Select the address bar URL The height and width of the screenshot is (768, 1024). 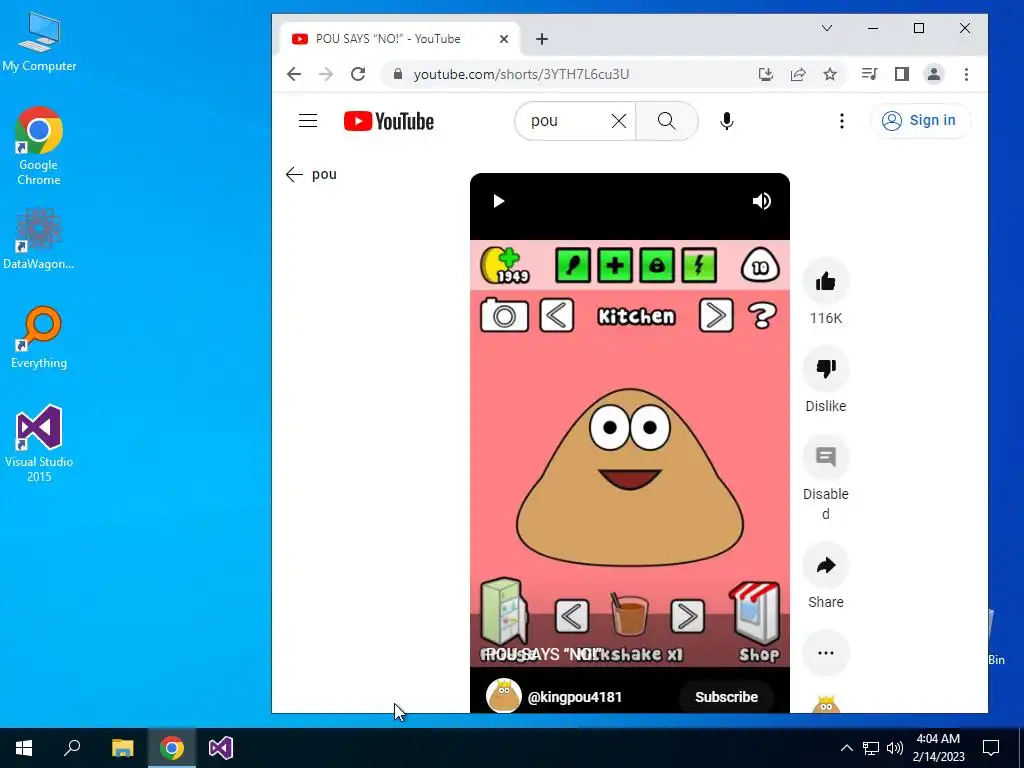click(521, 74)
